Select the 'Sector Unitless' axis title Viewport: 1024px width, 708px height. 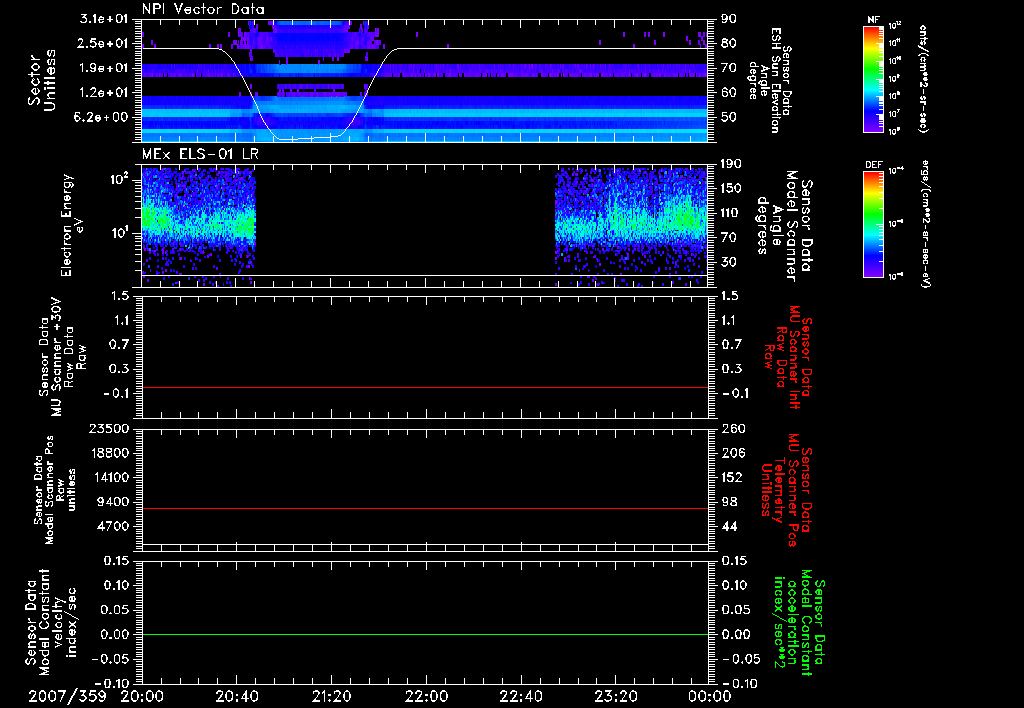pyautogui.click(x=42, y=80)
